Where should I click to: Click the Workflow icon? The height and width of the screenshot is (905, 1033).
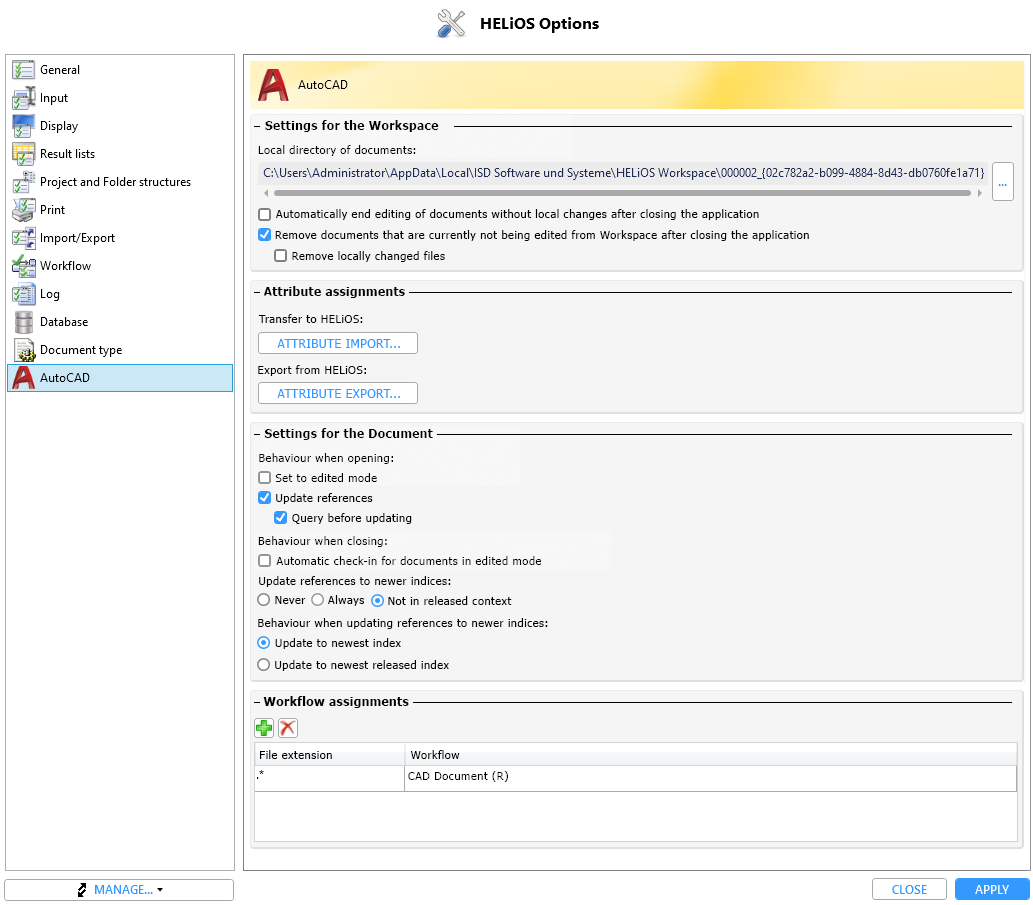coord(23,266)
